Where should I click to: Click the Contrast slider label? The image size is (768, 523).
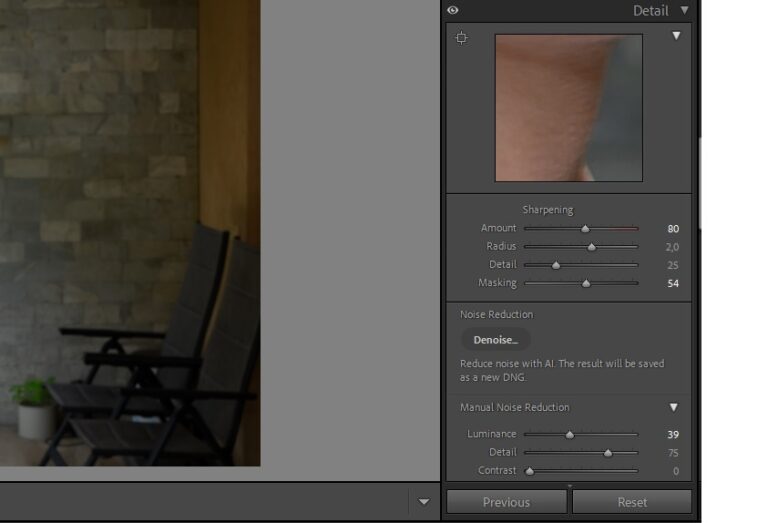497,470
